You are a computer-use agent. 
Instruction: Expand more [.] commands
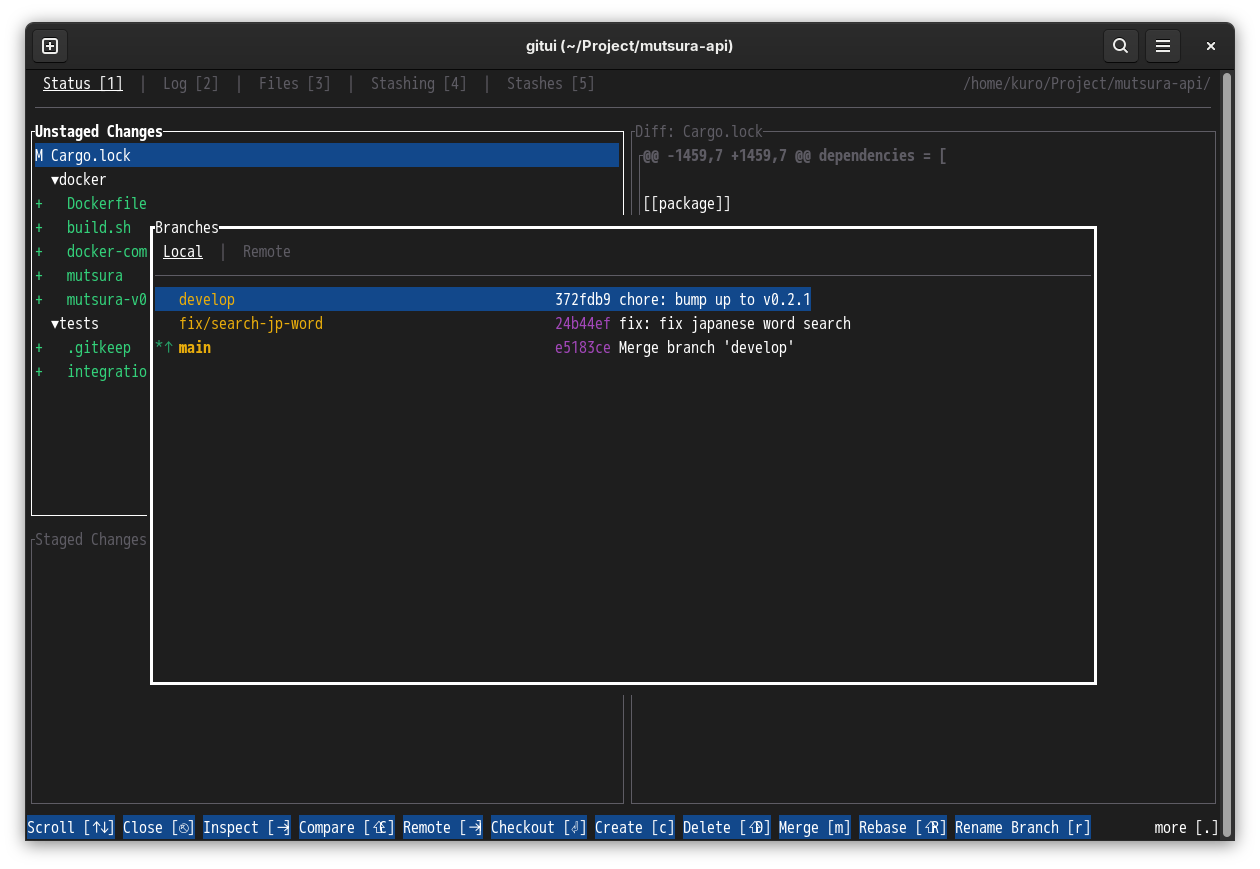pyautogui.click(x=1187, y=828)
